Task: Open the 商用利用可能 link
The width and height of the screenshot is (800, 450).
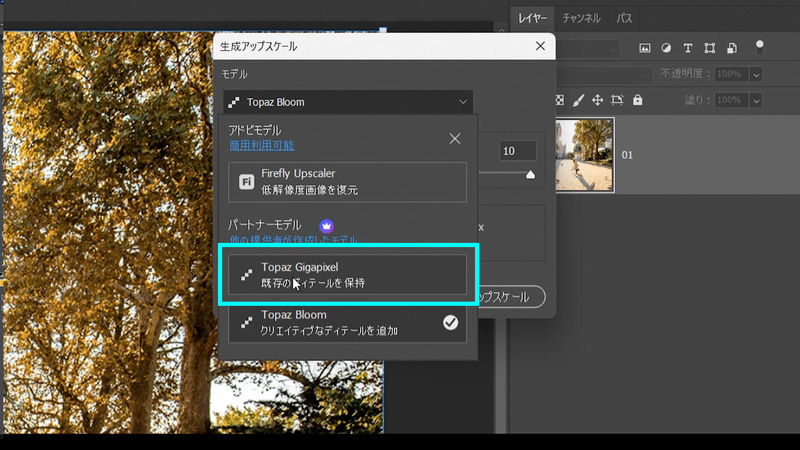Action: tap(261, 145)
